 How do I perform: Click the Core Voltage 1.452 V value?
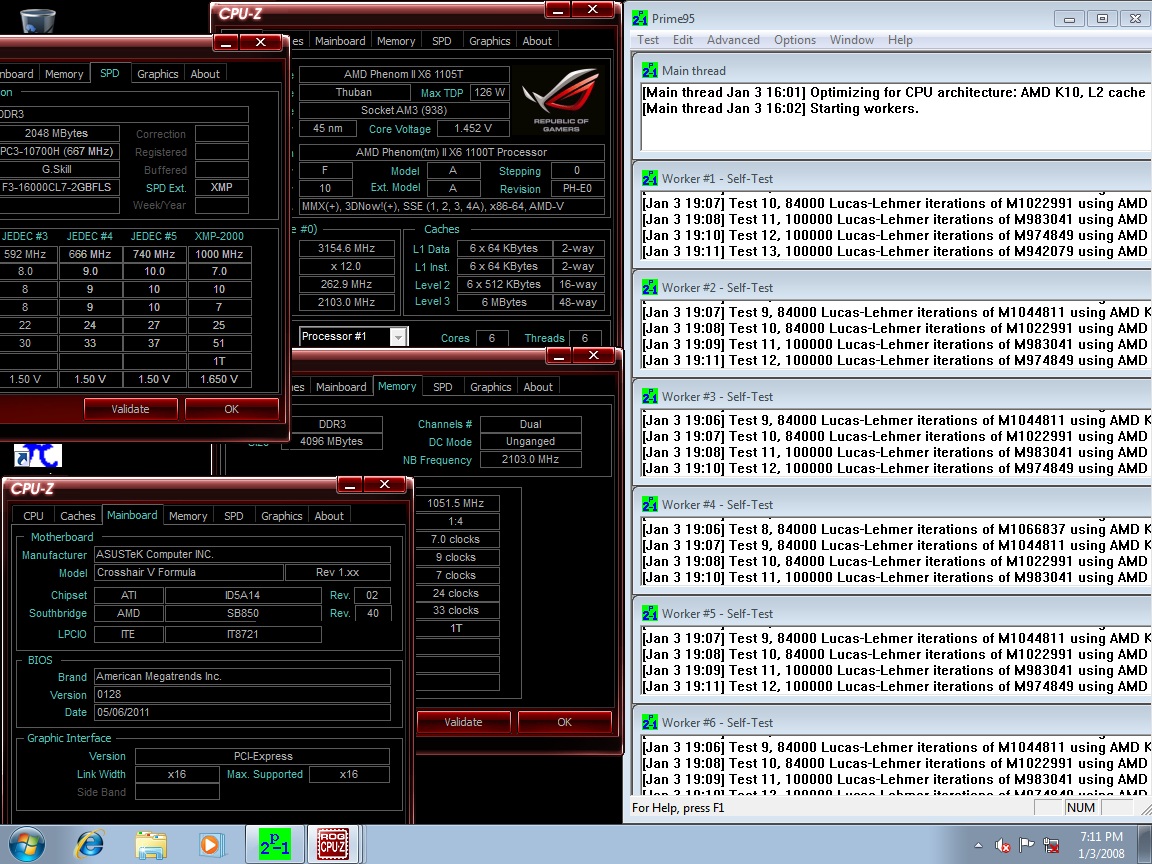pos(472,129)
